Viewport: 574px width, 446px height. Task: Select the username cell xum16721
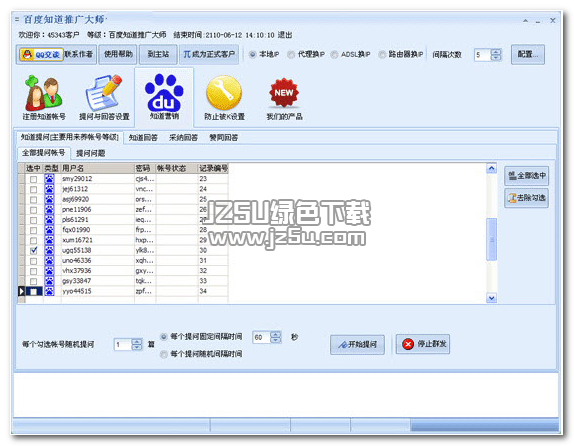(97, 240)
